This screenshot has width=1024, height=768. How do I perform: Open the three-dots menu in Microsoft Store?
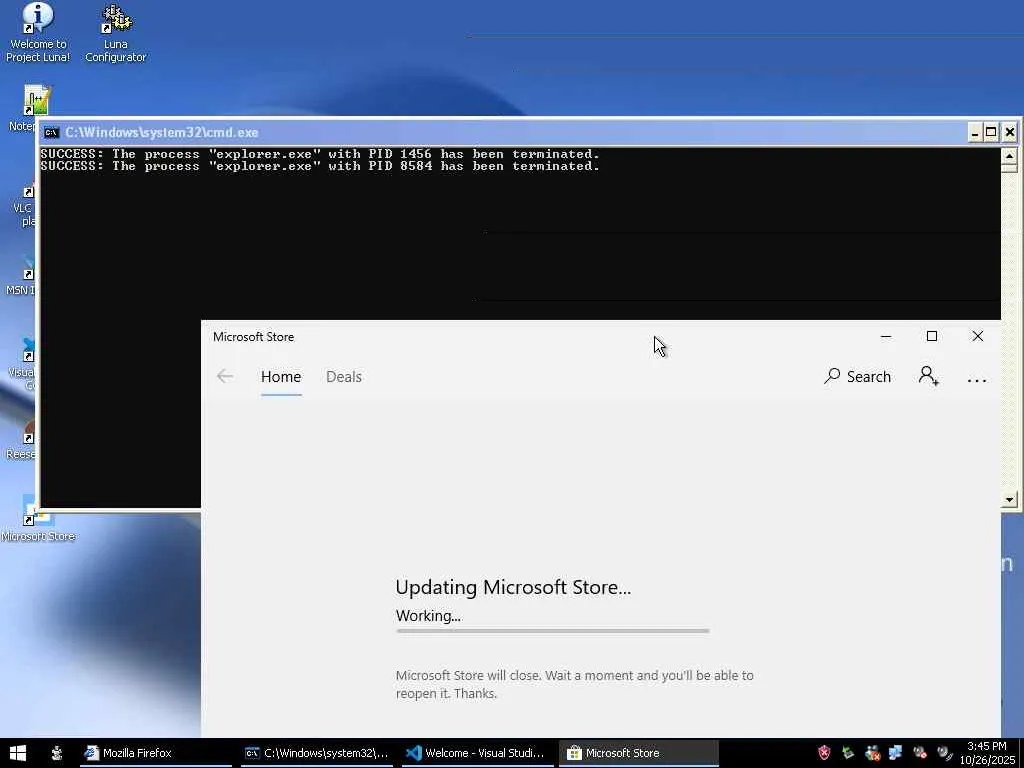(976, 379)
